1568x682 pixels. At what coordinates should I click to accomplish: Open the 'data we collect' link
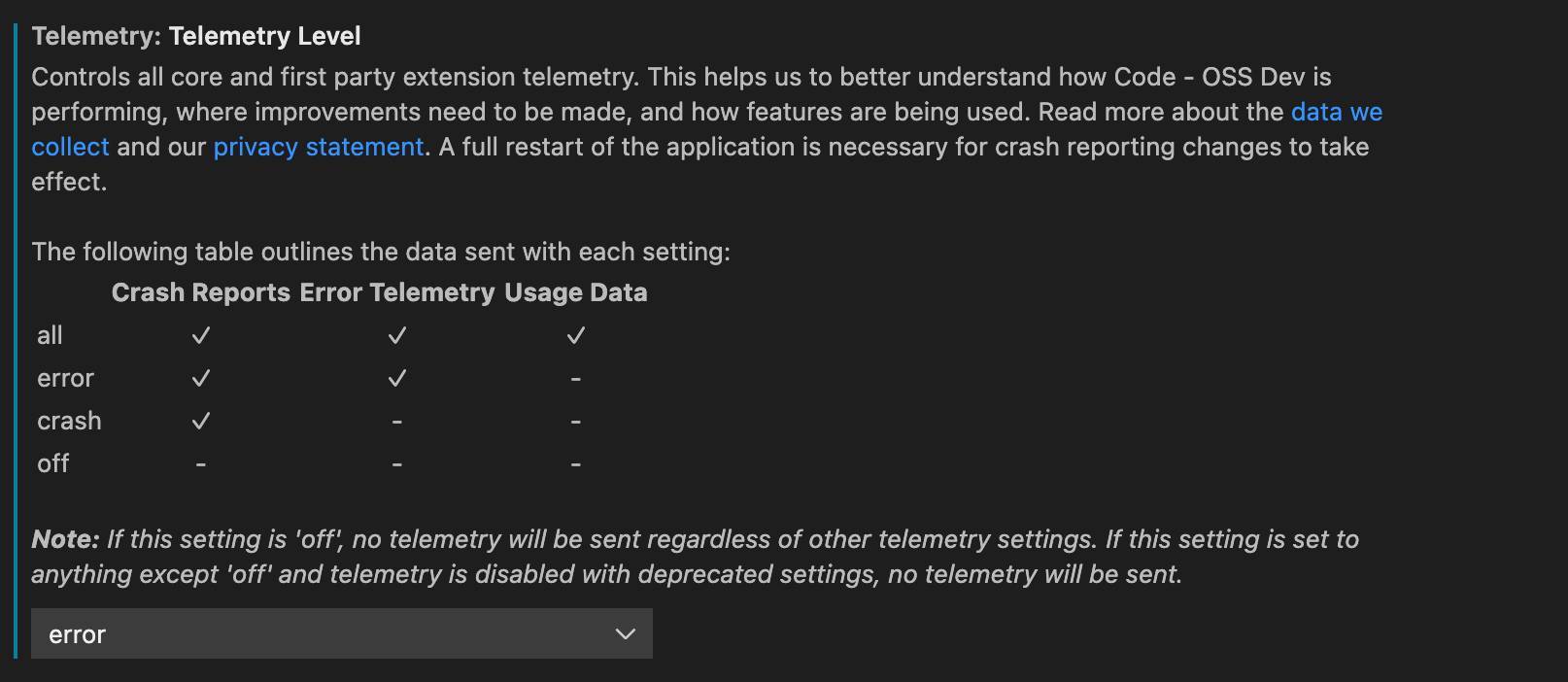(1336, 112)
